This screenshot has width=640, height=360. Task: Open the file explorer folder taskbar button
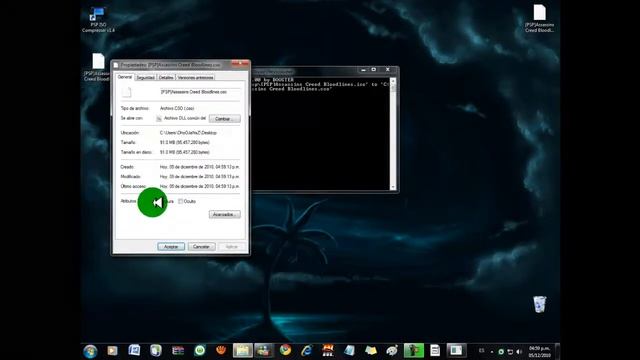(243, 351)
